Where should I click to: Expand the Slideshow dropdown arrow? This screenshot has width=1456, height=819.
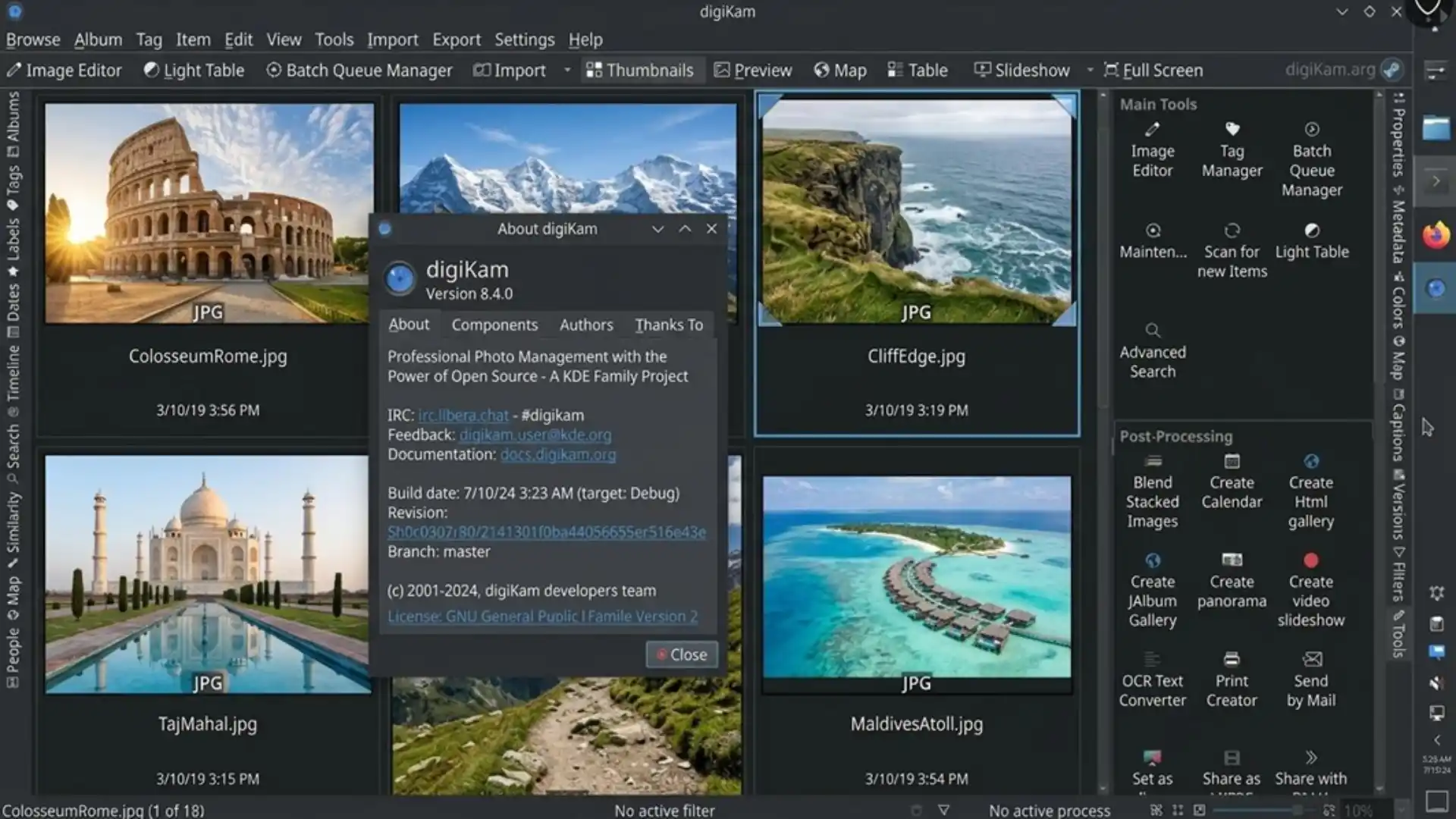pyautogui.click(x=1090, y=71)
